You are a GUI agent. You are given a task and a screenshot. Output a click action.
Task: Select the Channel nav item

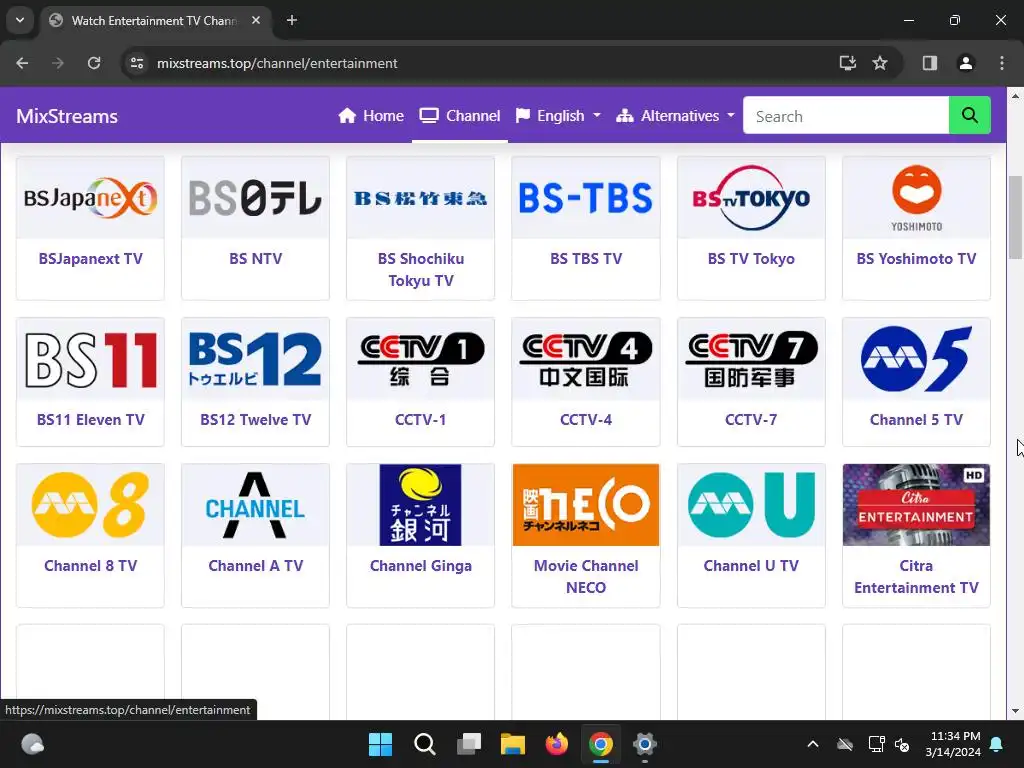tap(460, 116)
